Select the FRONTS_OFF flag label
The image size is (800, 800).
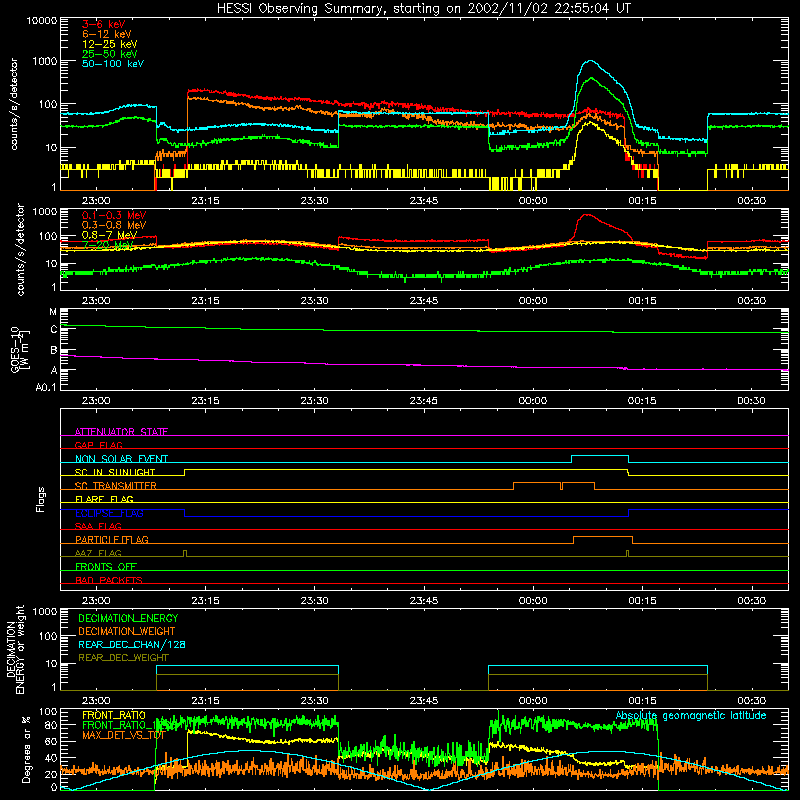[106, 566]
